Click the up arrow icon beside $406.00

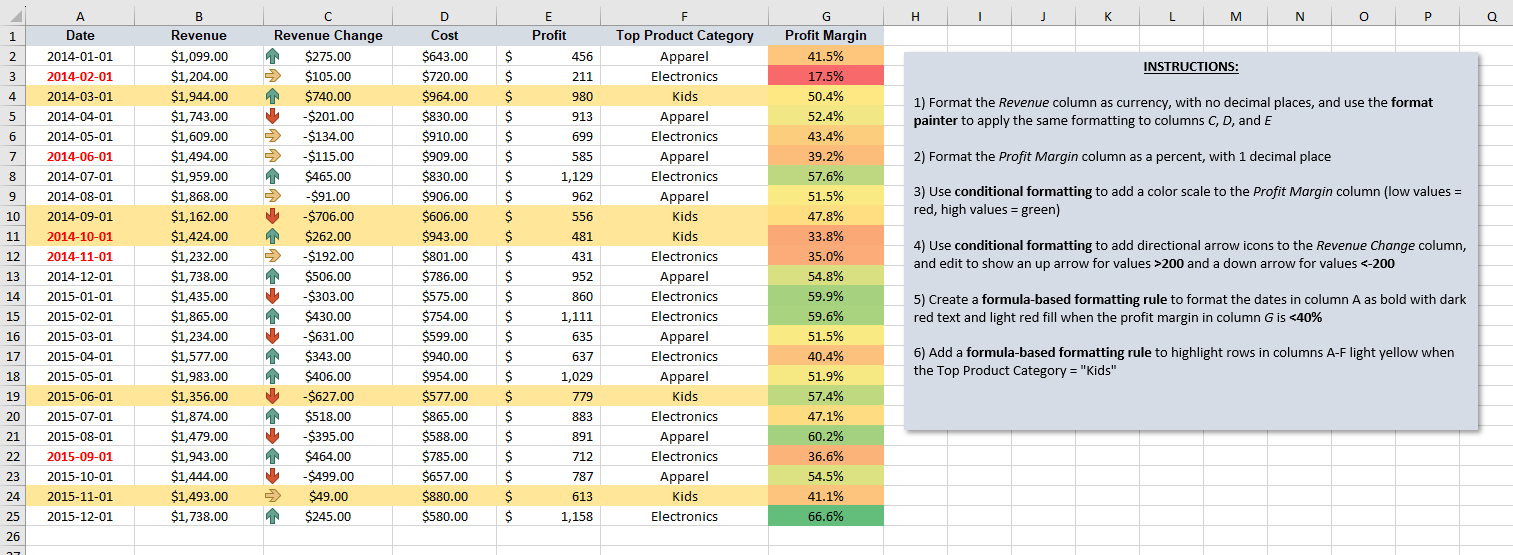coord(273,377)
